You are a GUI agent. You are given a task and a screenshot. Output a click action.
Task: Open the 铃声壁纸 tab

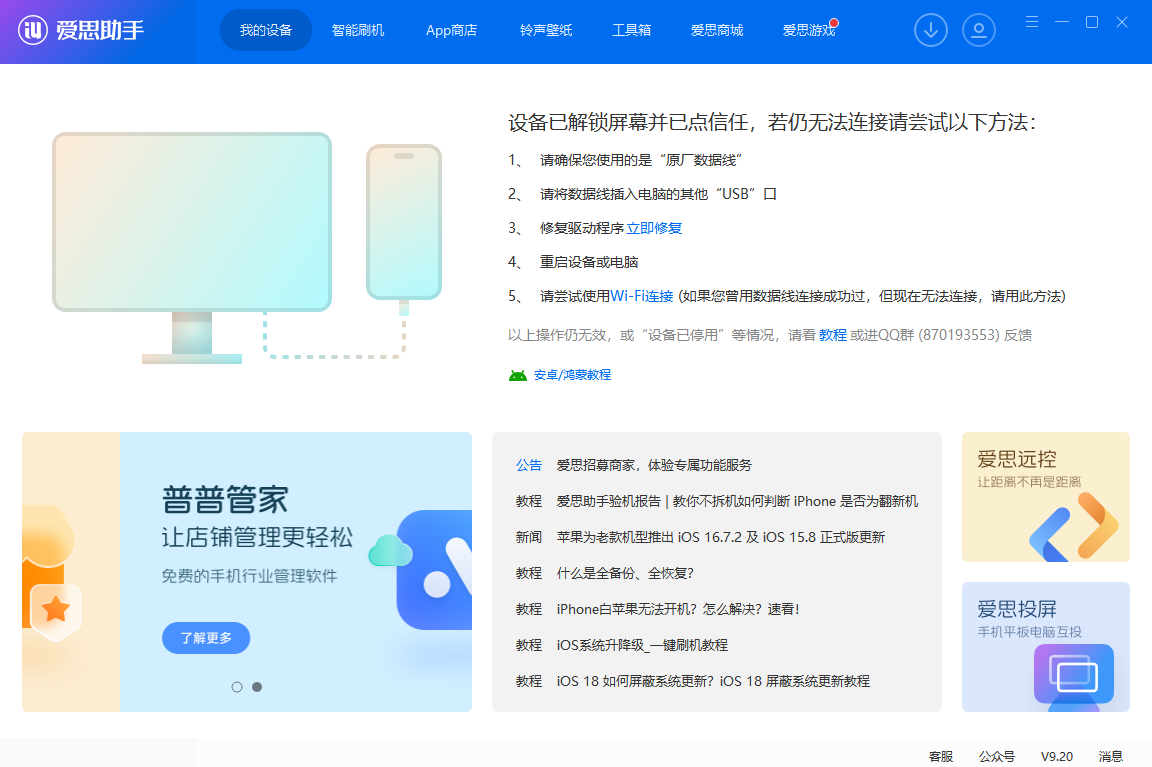(x=546, y=30)
